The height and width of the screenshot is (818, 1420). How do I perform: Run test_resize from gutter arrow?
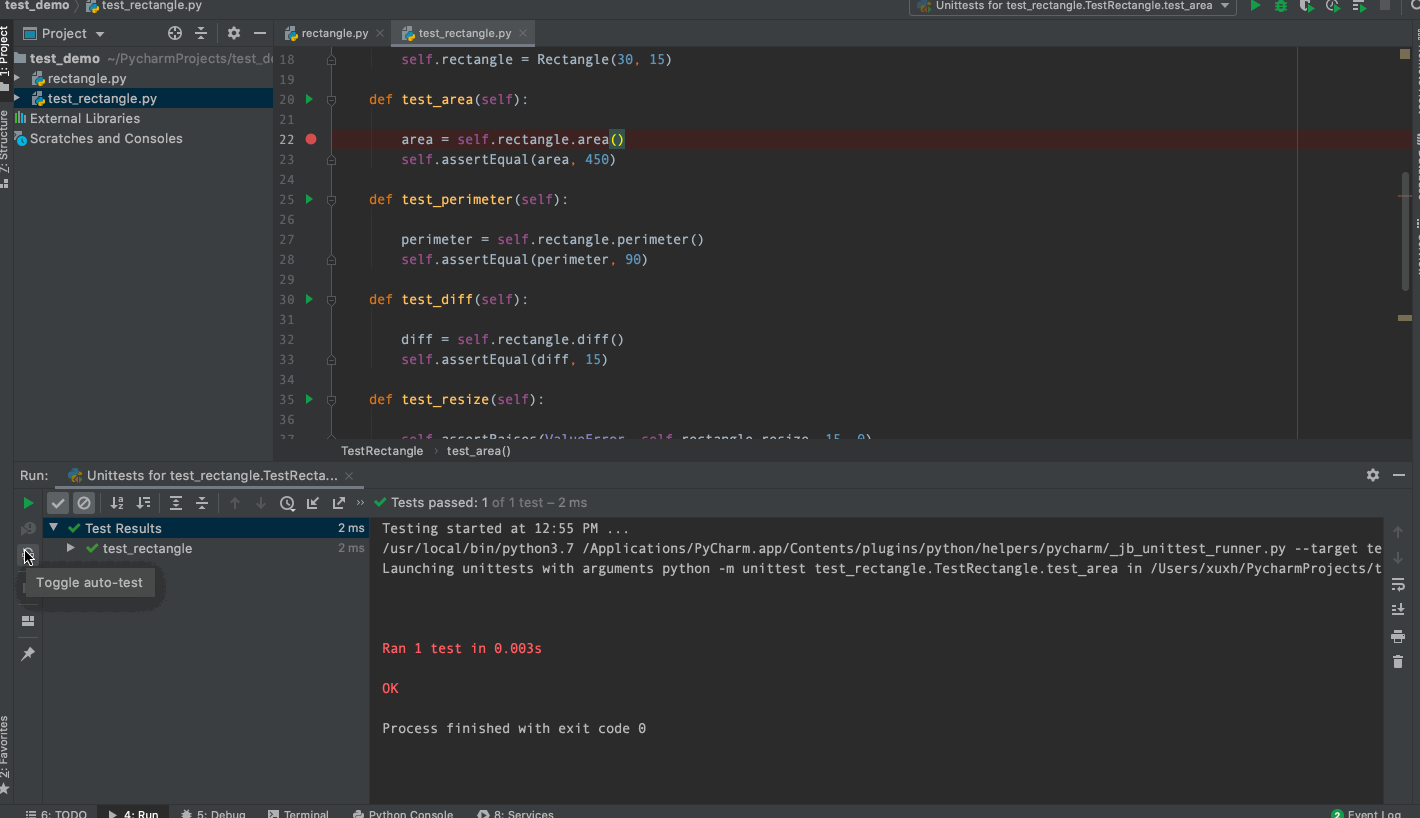(309, 399)
